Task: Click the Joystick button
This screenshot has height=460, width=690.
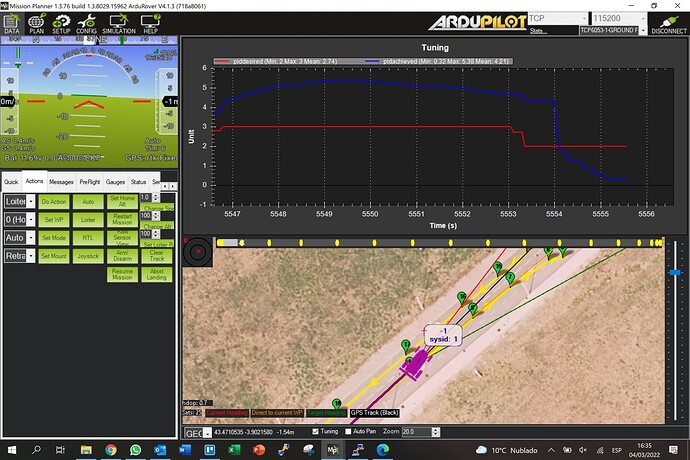Action: coord(88,256)
